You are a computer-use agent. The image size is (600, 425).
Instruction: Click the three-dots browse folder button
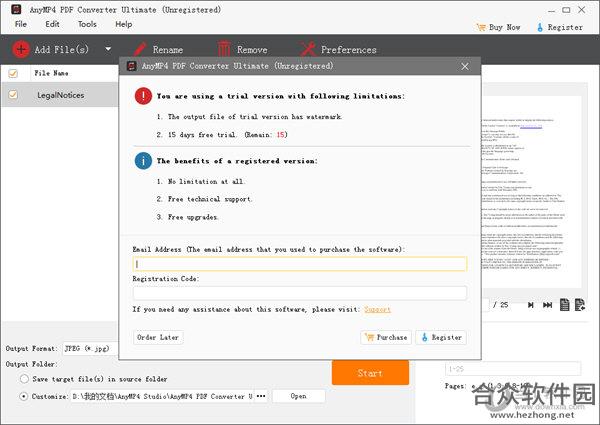(x=261, y=396)
